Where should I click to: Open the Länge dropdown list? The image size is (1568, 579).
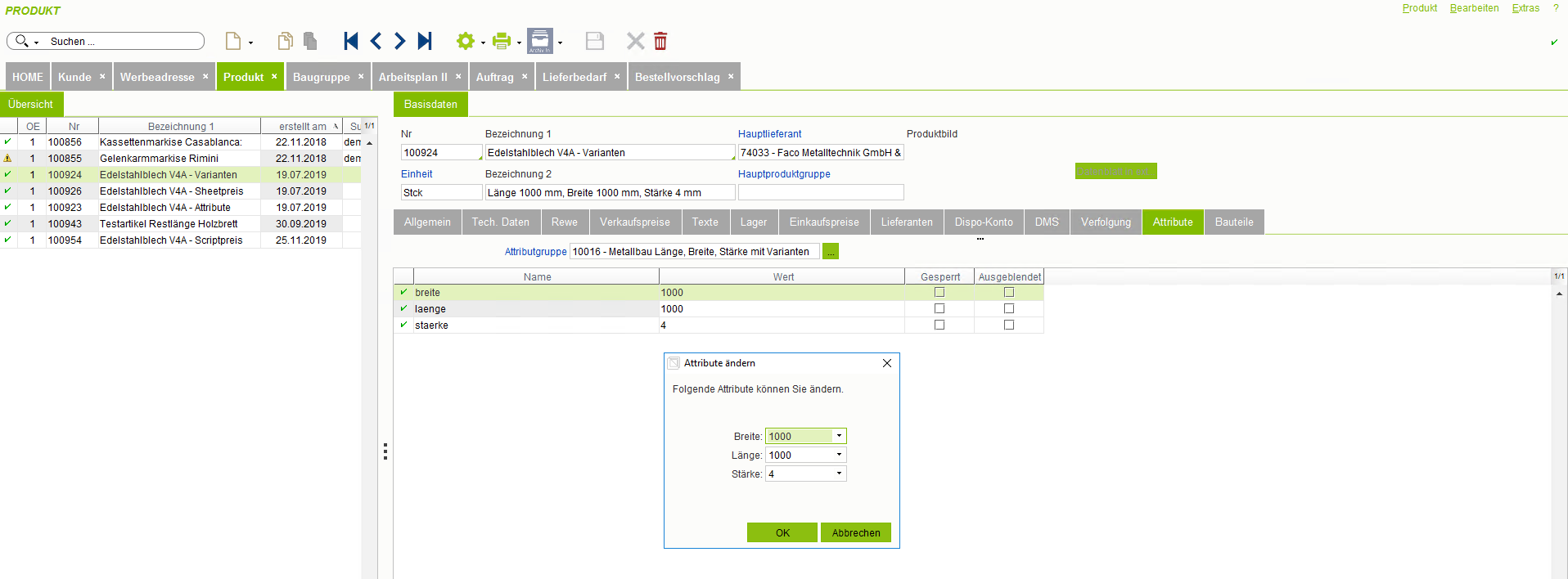[x=839, y=455]
